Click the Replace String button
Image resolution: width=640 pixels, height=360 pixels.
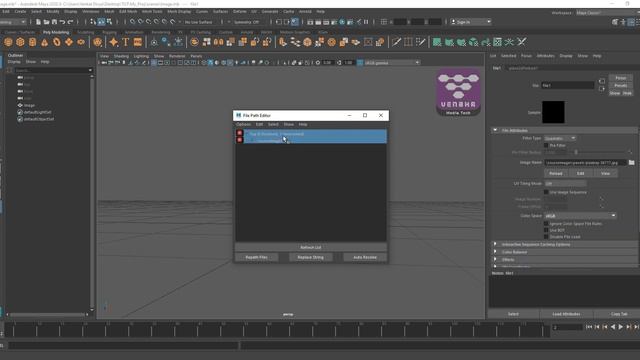(311, 257)
